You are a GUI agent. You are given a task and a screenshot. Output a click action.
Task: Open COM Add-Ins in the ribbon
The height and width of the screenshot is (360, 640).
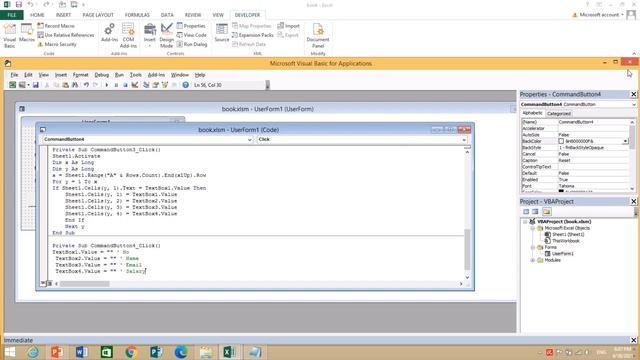coord(128,36)
